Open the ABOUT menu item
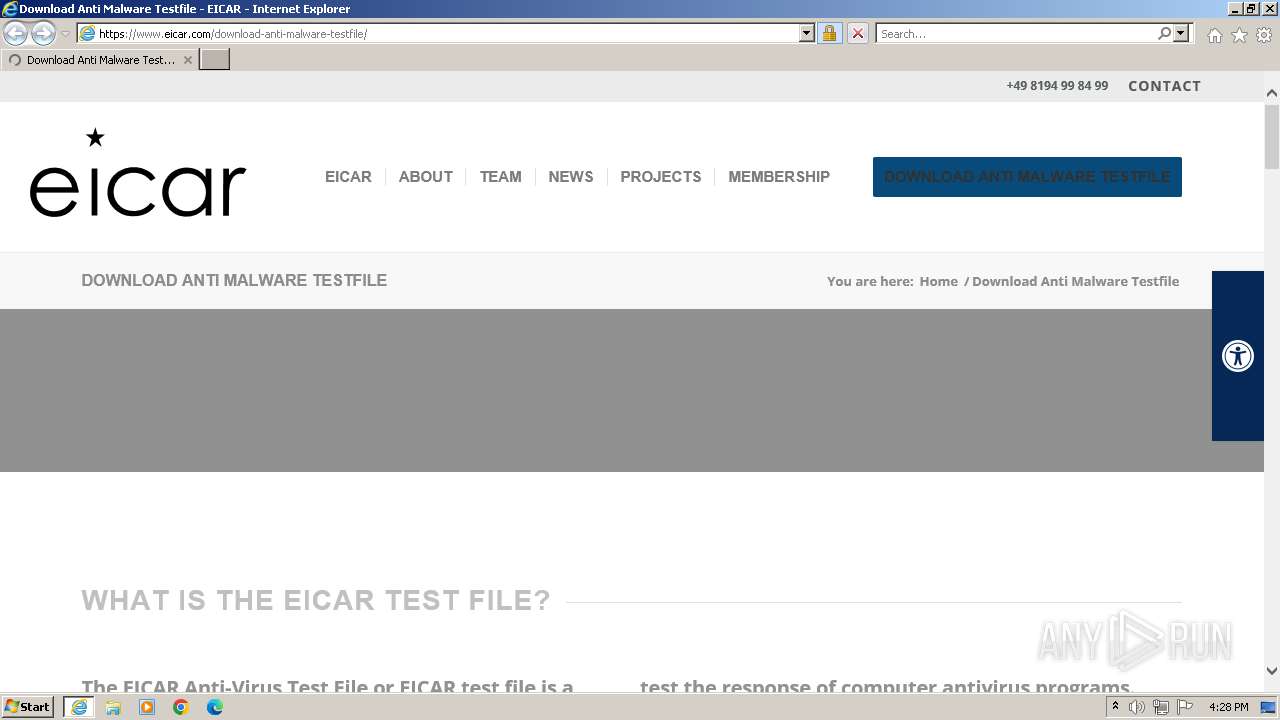This screenshot has height=720, width=1280. [426, 177]
